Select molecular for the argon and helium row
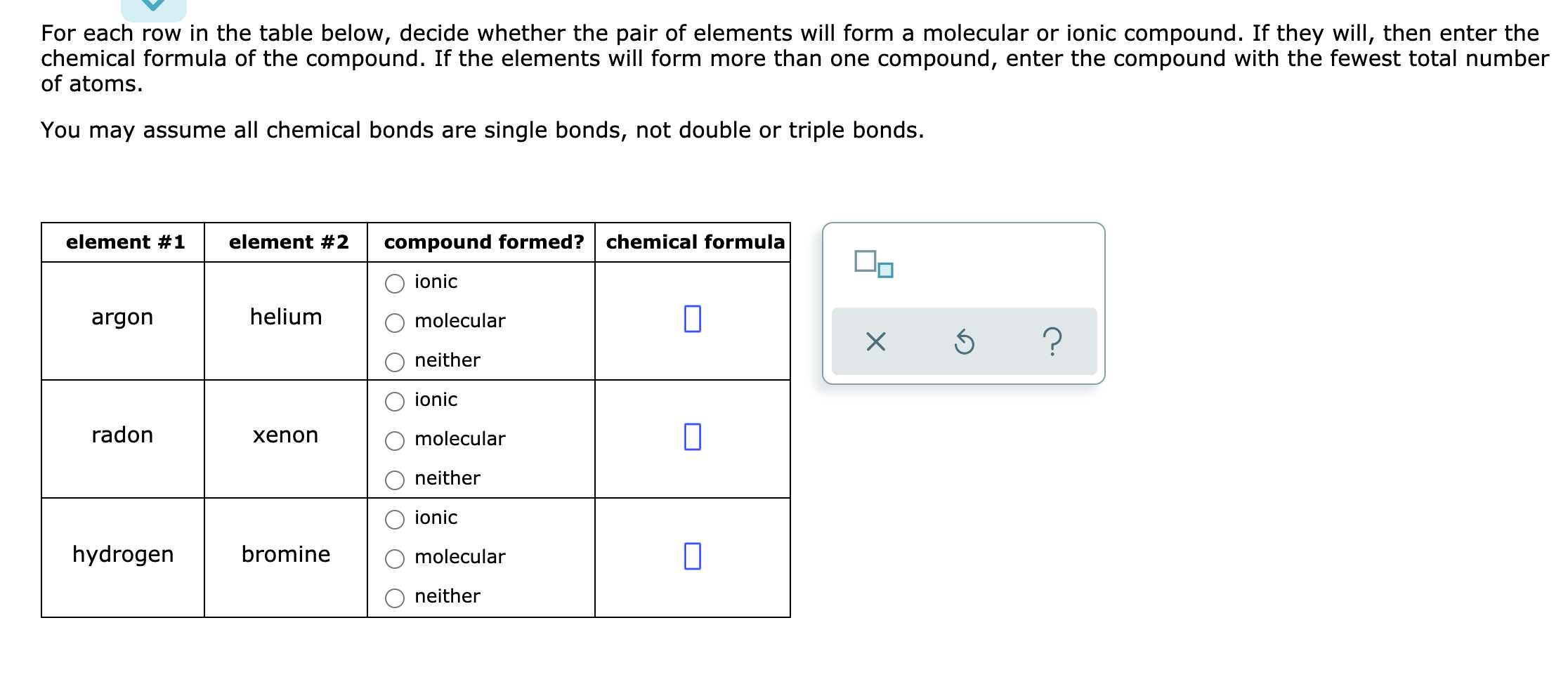 (396, 321)
